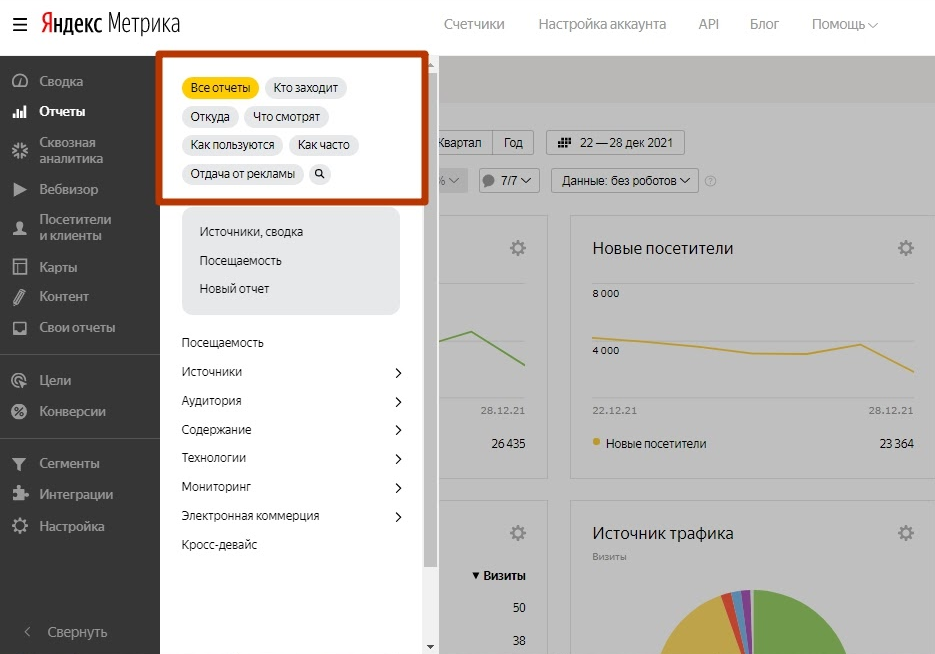This screenshot has width=935, height=654.
Task: Click the Отчеты bar chart icon
Action: coord(20,111)
